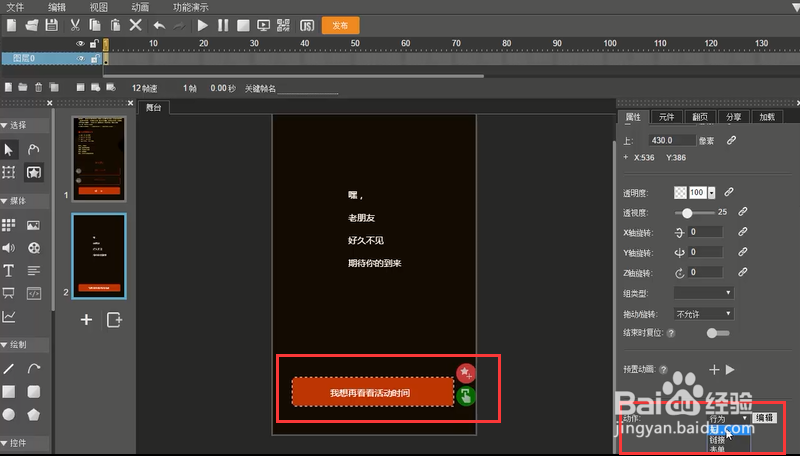Copy using the toolbar copy icon

coord(95,25)
